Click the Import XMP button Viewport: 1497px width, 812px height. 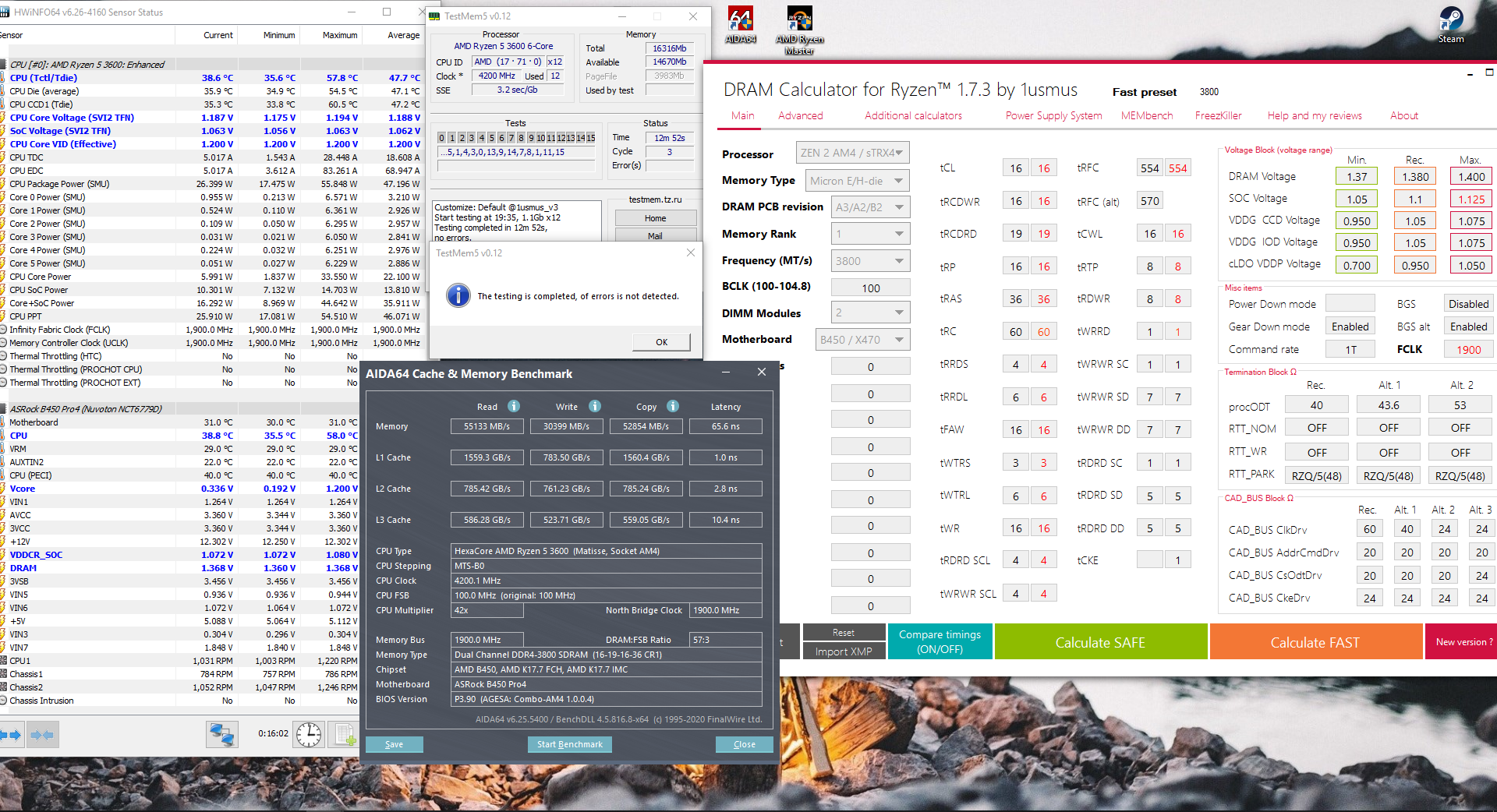844,651
